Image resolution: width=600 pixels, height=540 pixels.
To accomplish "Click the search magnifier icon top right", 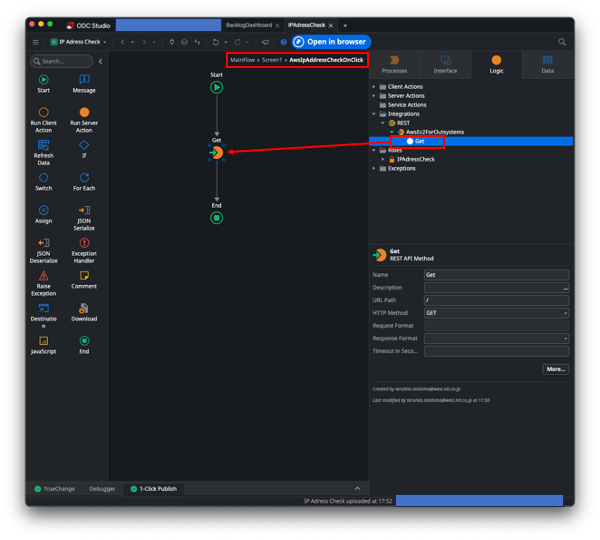I will pos(562,42).
